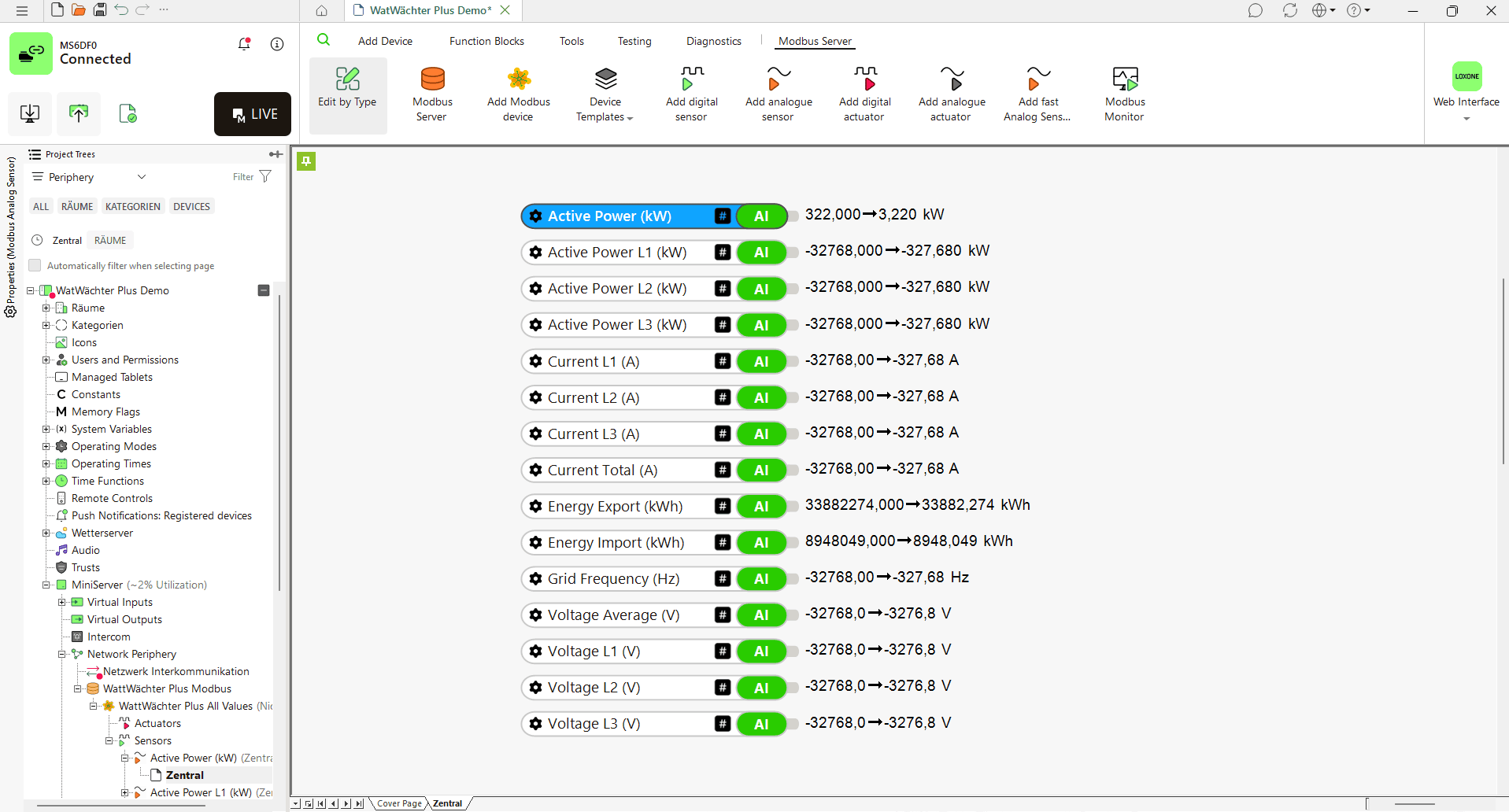
Task: Select Grid Frequency (Hz) block
Action: (x=654, y=578)
